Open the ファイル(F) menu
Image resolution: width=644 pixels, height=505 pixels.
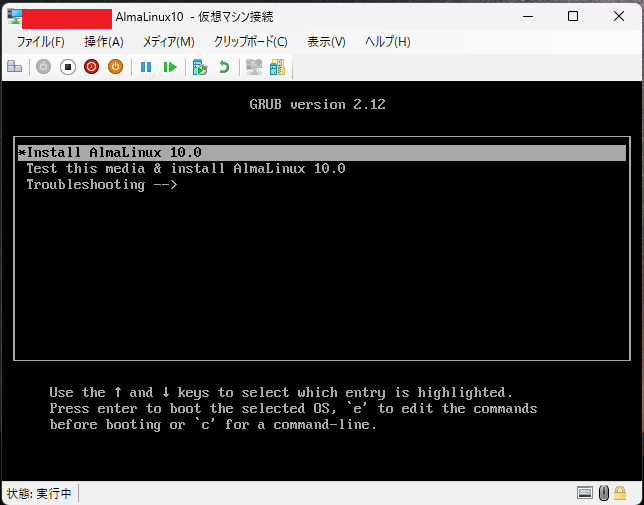click(40, 41)
